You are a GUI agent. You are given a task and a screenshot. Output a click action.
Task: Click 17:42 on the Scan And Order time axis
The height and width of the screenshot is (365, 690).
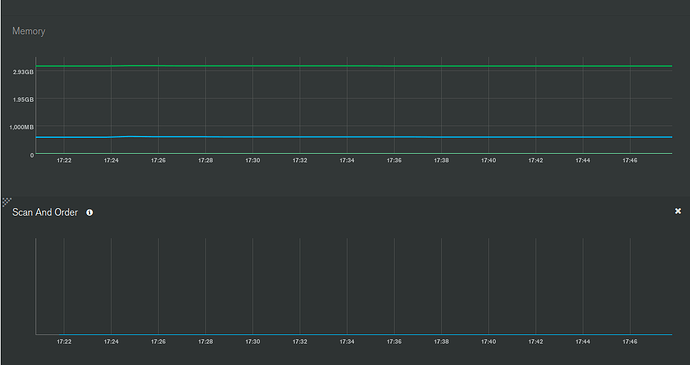(x=536, y=342)
